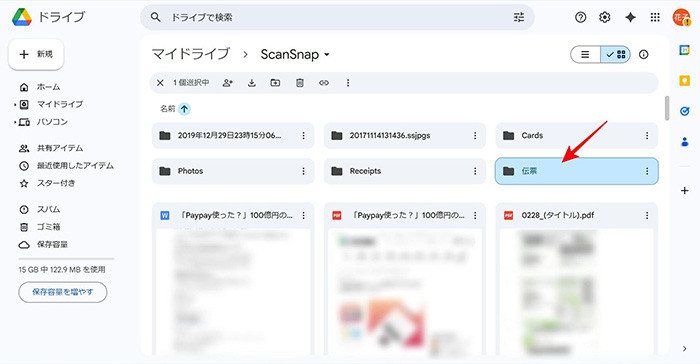Image resolution: width=700 pixels, height=364 pixels.
Task: Go to マイドライブ breadcrumb
Action: click(191, 54)
